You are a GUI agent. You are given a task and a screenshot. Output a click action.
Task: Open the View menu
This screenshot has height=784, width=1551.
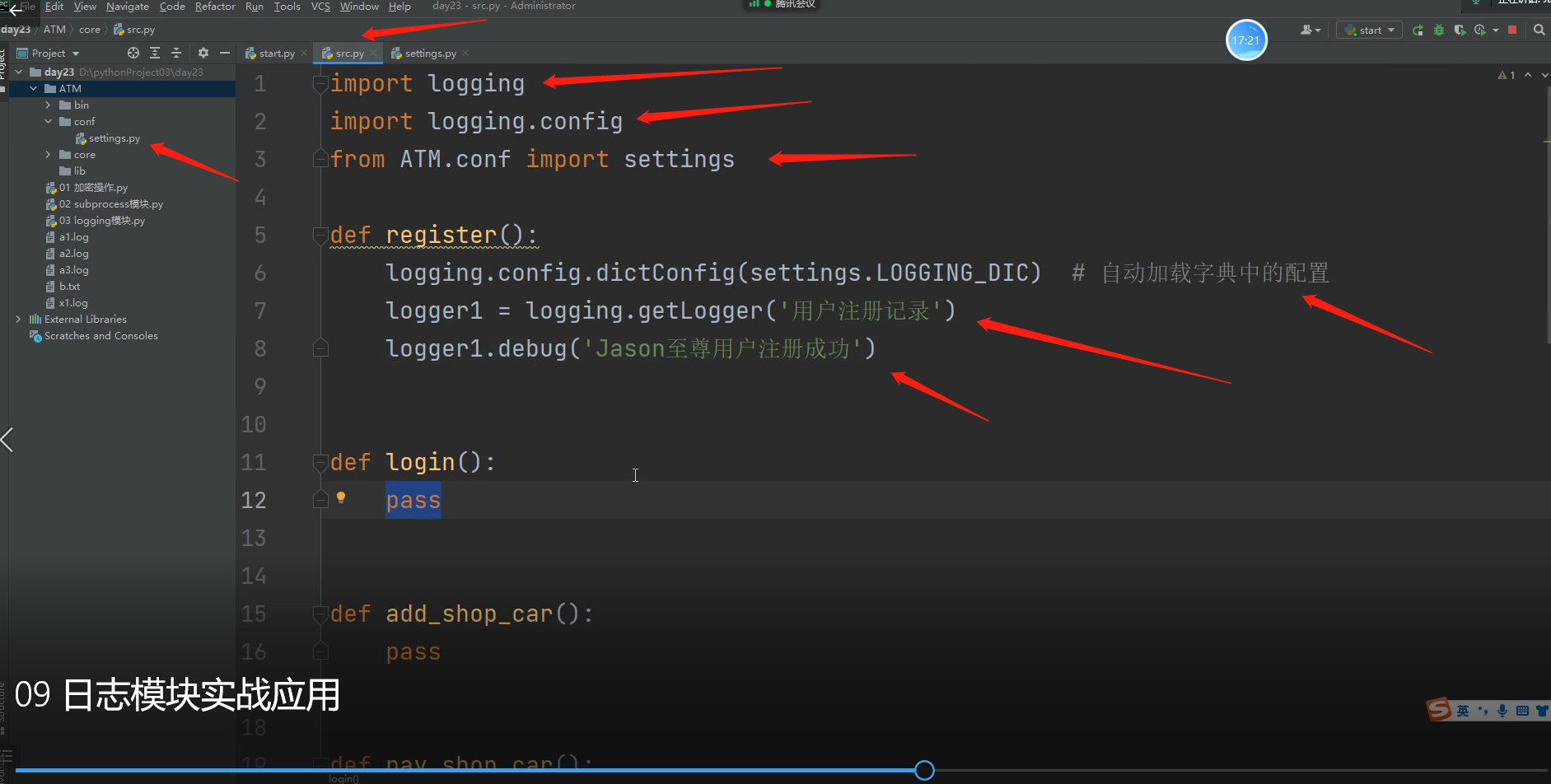click(85, 7)
